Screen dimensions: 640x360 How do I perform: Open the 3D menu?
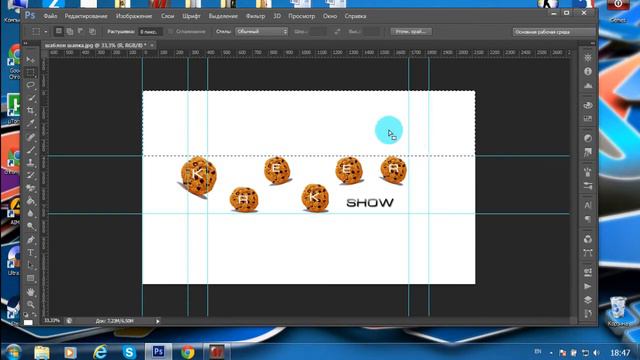(277, 16)
